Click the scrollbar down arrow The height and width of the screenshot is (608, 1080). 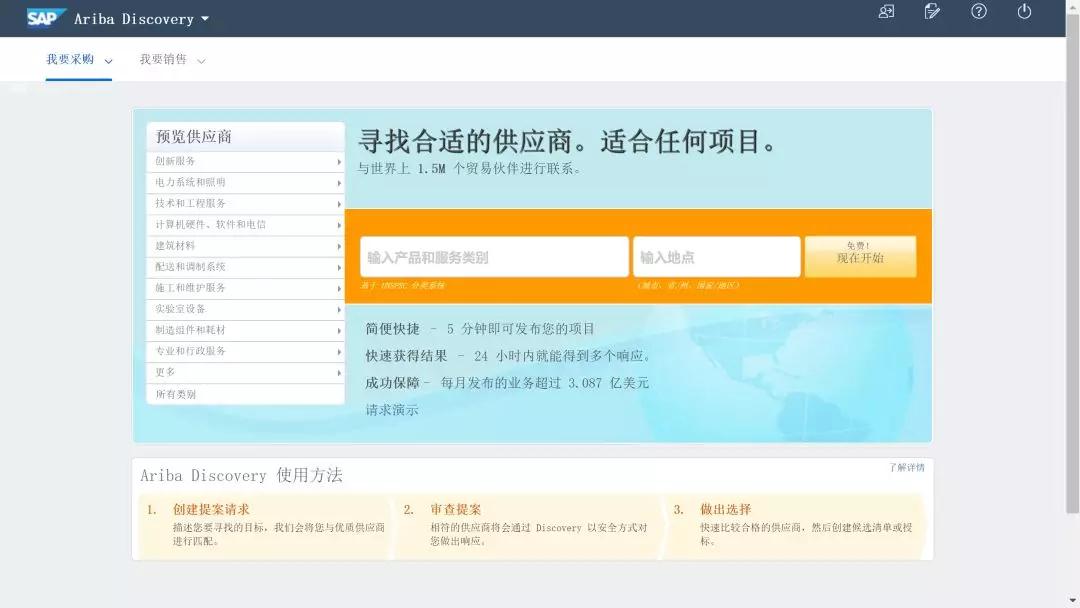point(1072,601)
